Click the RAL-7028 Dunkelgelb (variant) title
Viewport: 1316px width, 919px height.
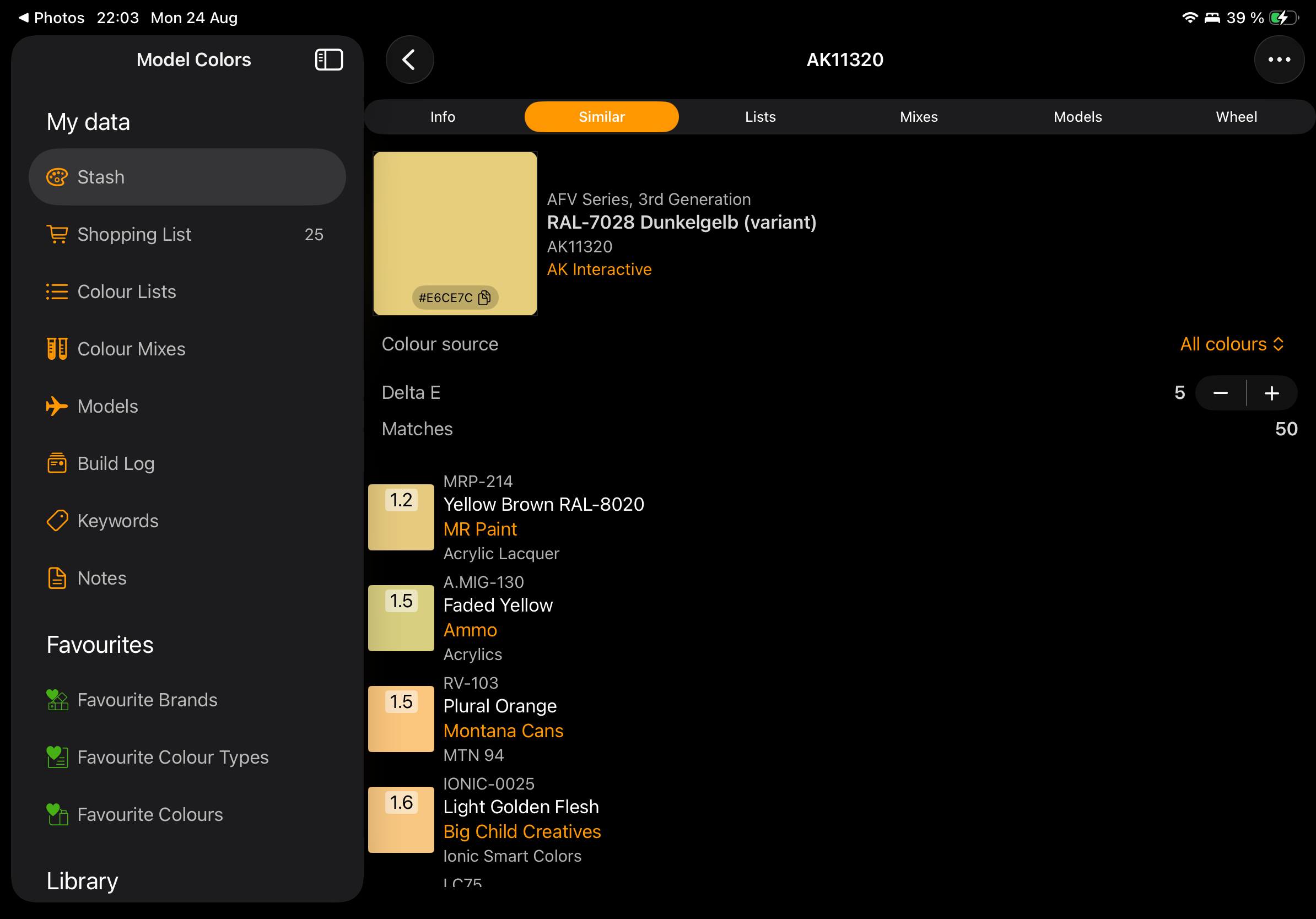682,222
